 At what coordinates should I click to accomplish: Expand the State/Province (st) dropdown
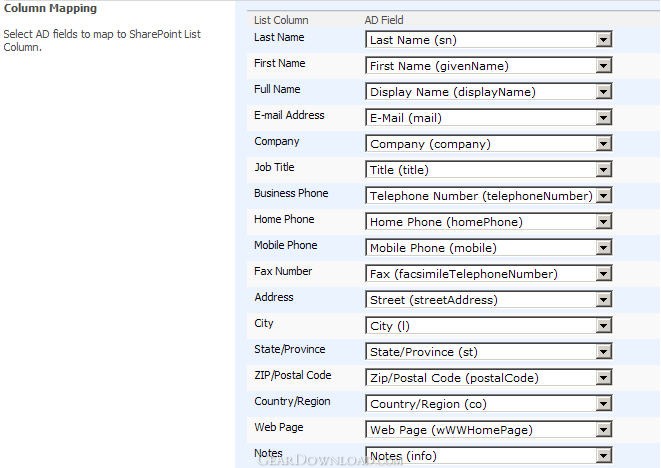coord(489,352)
